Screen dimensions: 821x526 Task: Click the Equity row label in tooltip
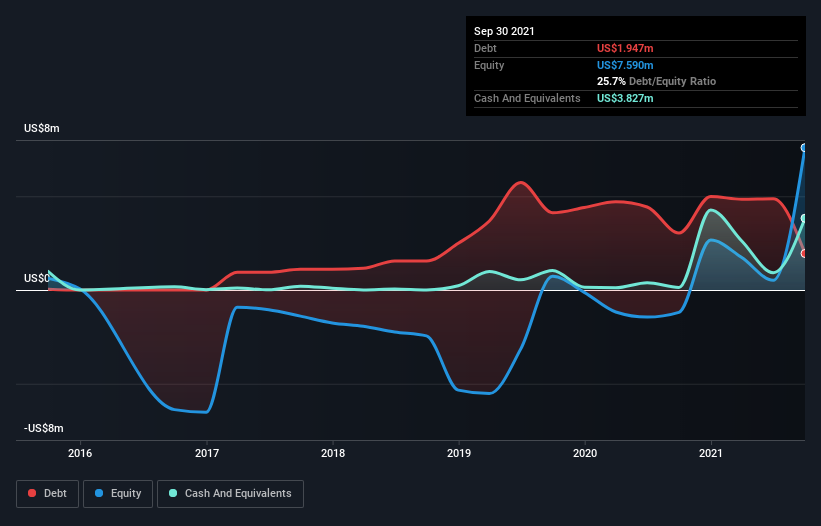[x=489, y=65]
